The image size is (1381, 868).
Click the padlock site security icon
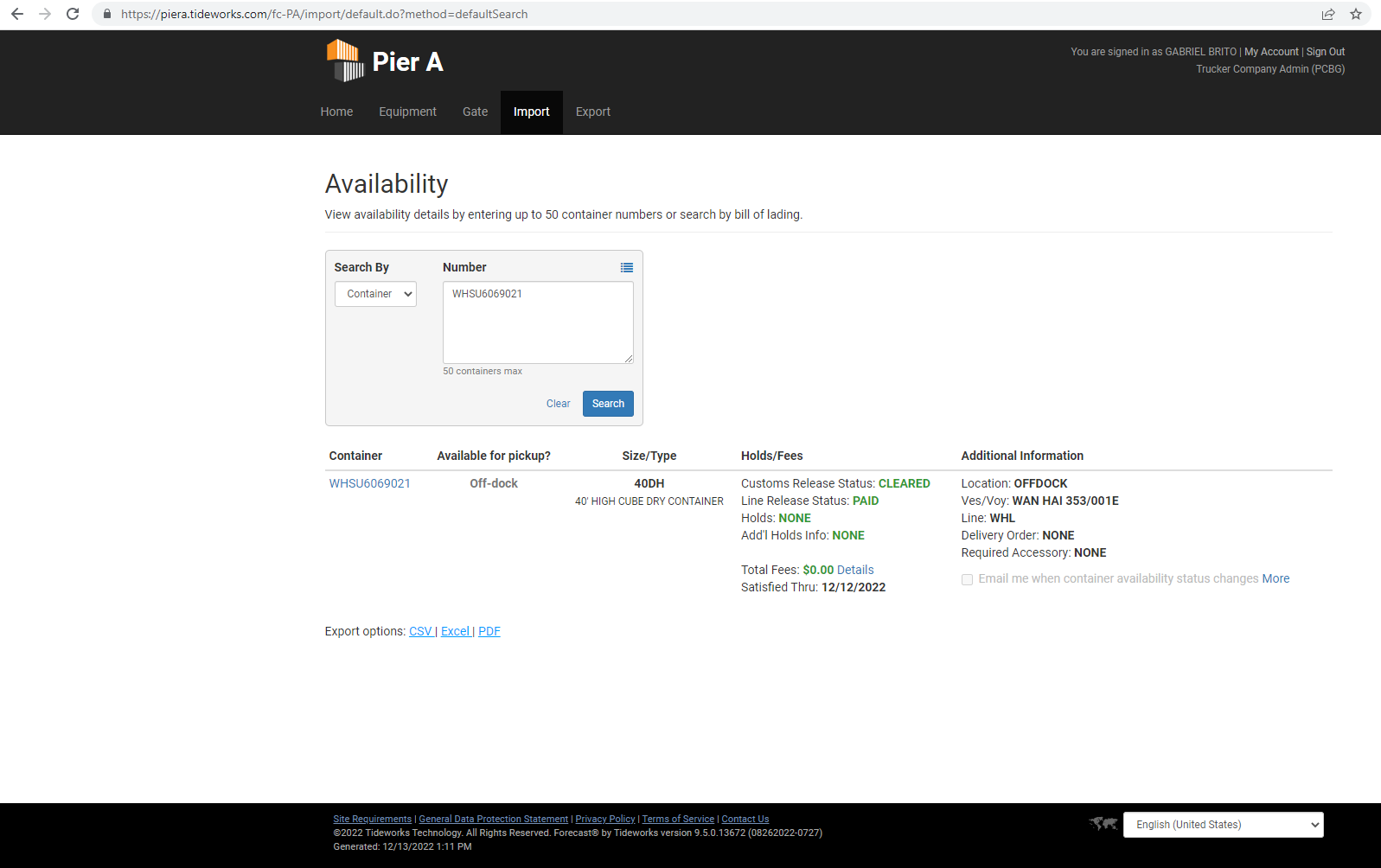[x=107, y=14]
